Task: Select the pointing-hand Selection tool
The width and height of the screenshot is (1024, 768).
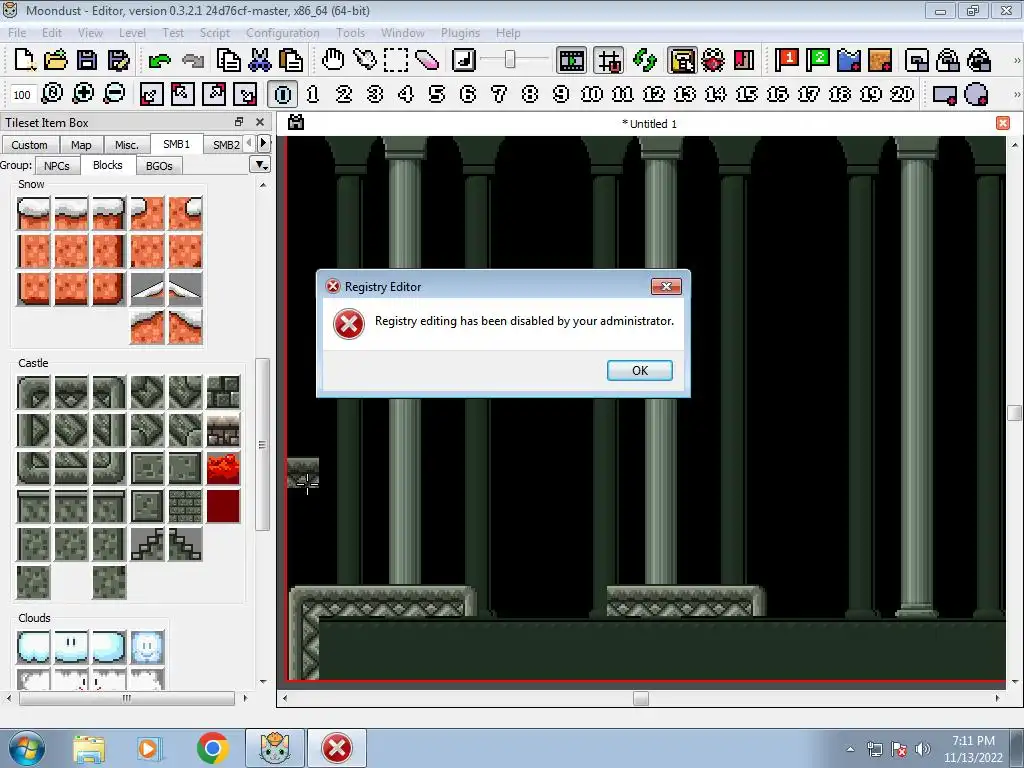Action: 364,60
